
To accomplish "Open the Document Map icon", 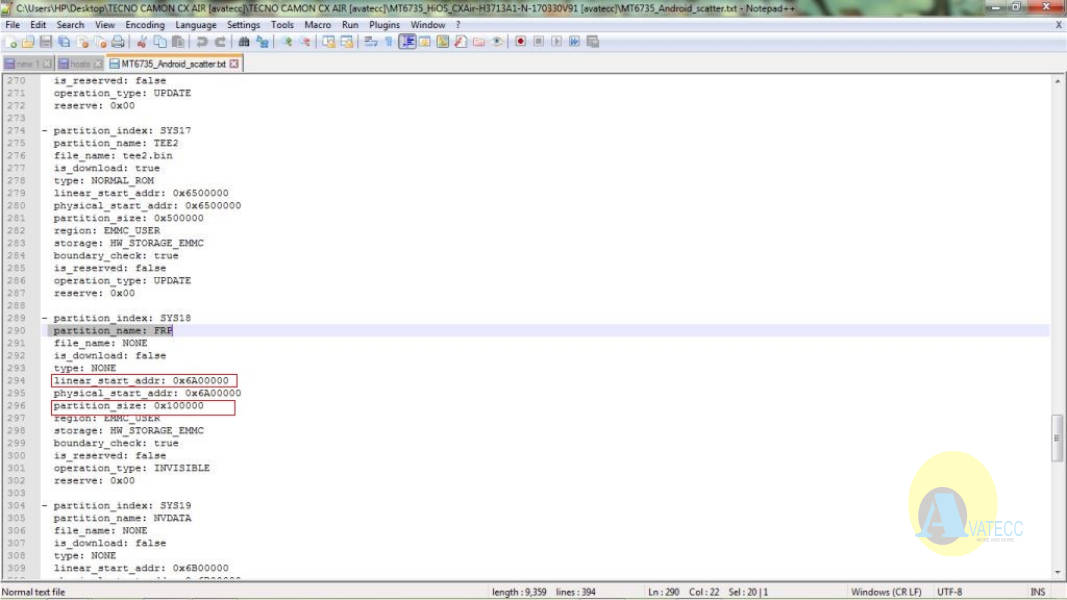I will click(x=443, y=42).
